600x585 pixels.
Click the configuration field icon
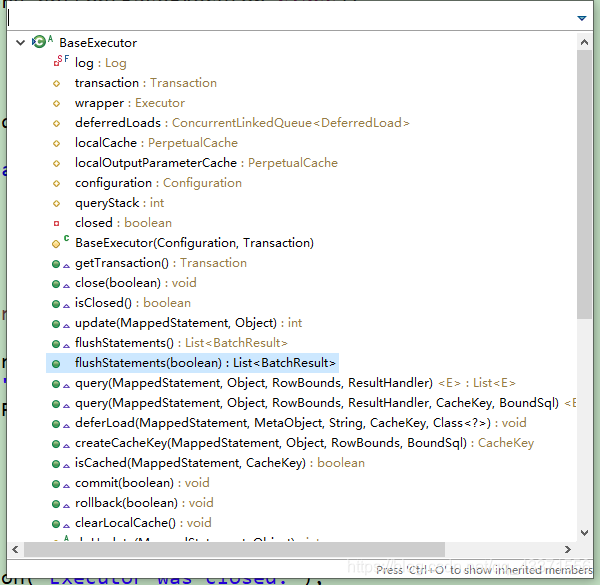[x=56, y=183]
